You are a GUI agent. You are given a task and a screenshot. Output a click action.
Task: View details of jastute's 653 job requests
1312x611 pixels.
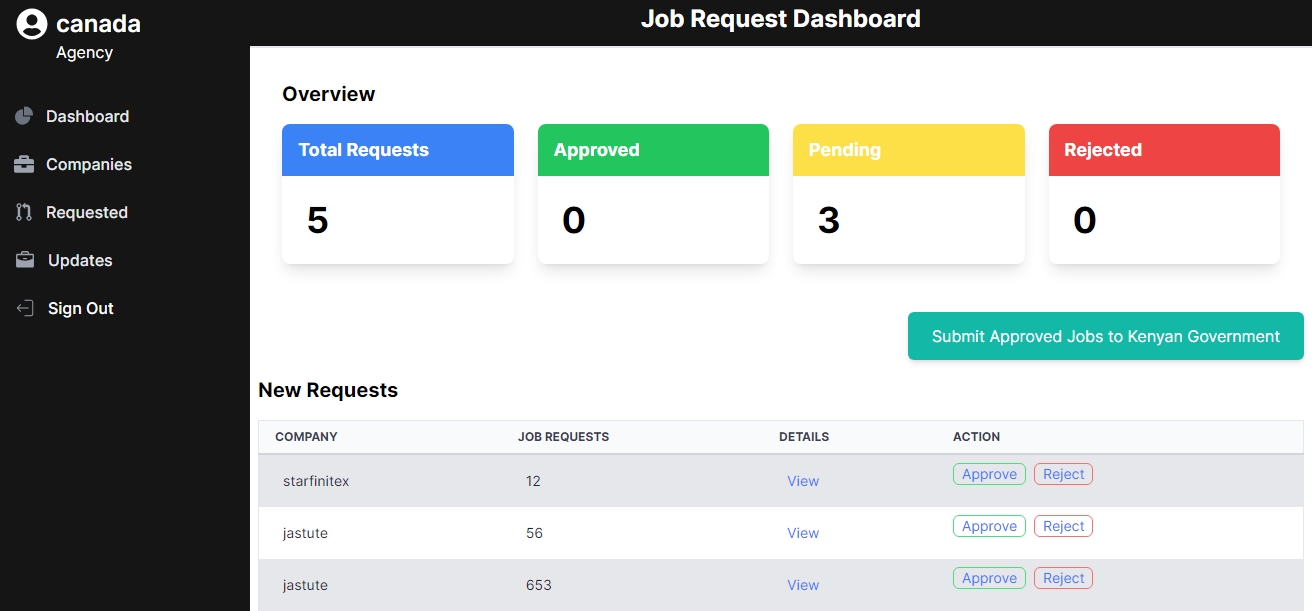[x=803, y=585]
